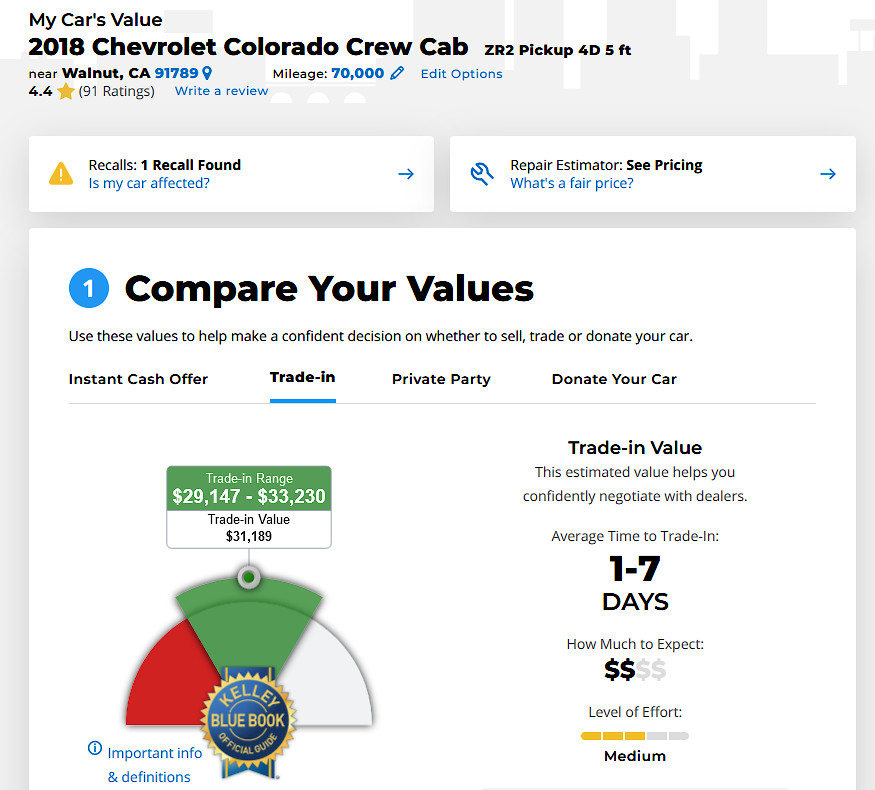
Task: Click the pencil icon next to mileage
Action: 397,73
